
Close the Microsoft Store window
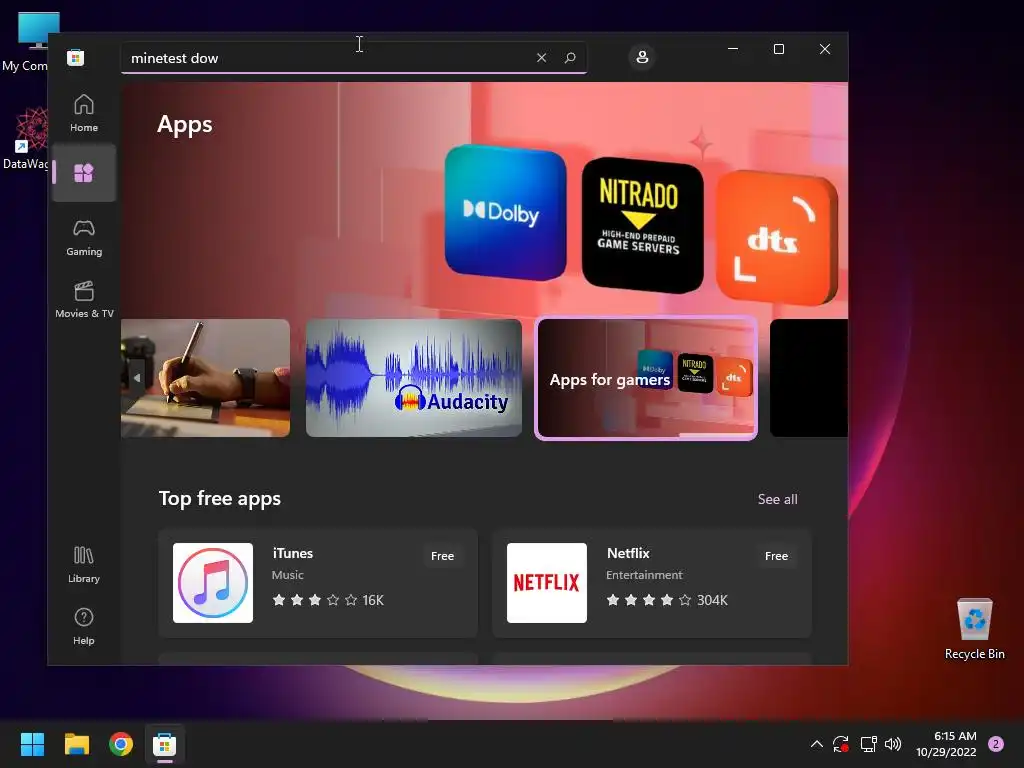[x=825, y=49]
